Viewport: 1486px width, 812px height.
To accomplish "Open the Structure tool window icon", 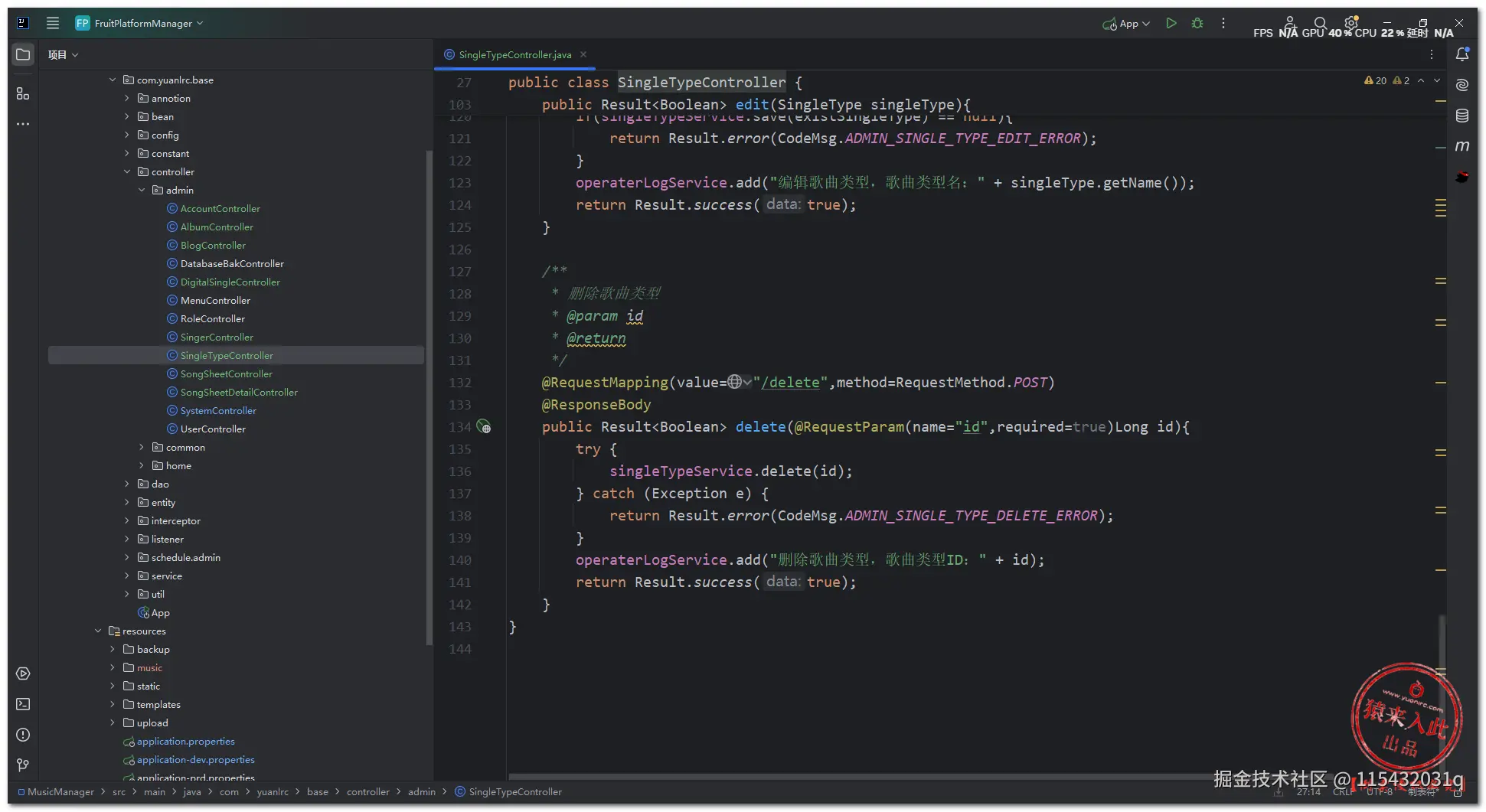I will pos(23,93).
